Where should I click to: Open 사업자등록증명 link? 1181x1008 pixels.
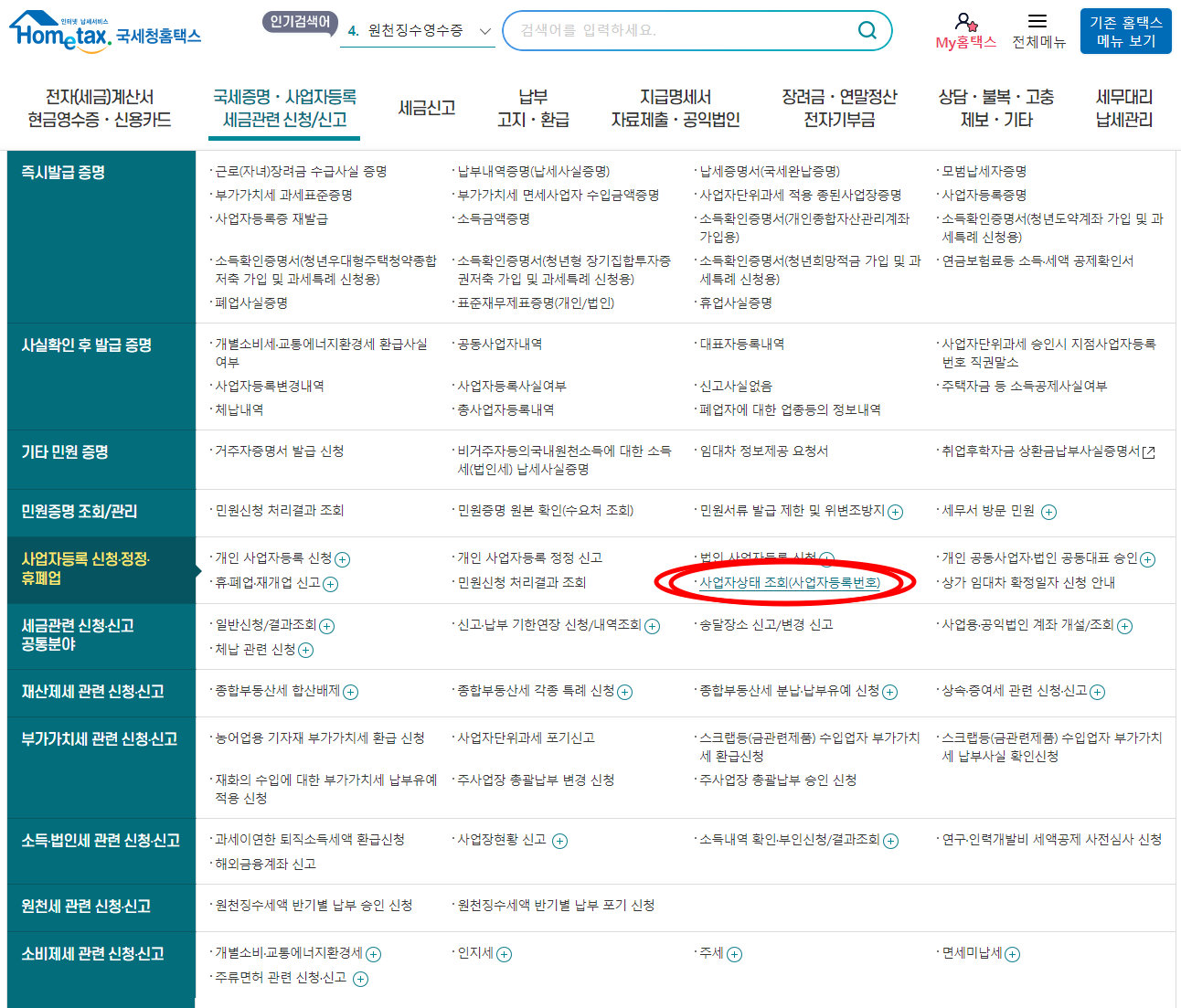984,196
